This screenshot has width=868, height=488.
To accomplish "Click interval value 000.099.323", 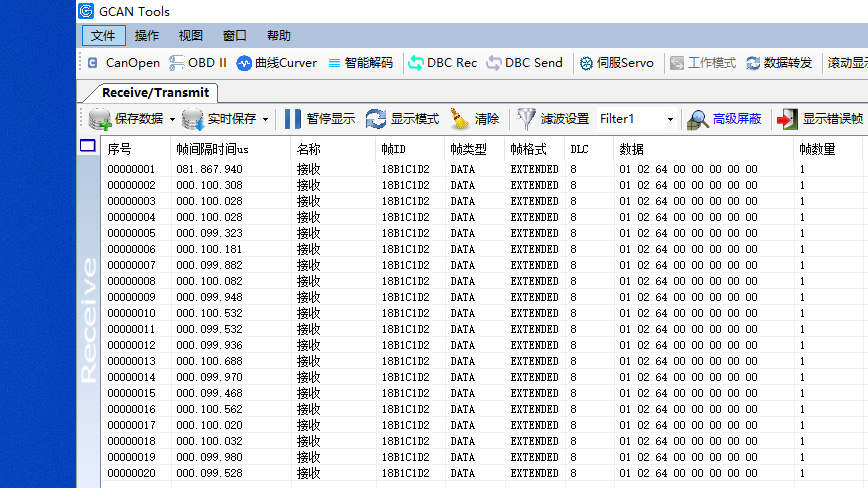I will coord(209,233).
